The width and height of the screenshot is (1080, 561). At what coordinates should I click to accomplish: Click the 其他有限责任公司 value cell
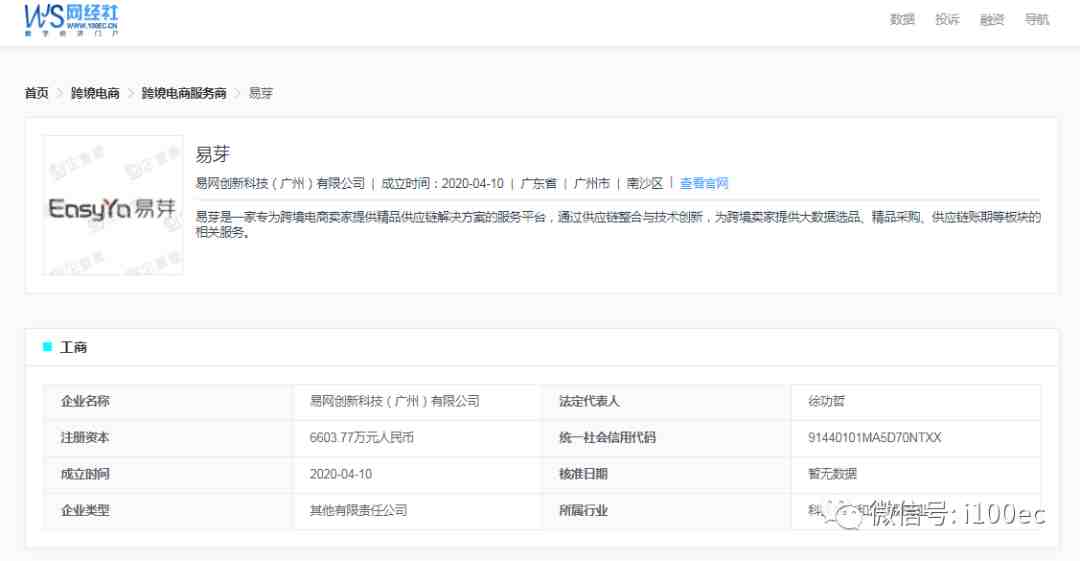click(x=417, y=511)
